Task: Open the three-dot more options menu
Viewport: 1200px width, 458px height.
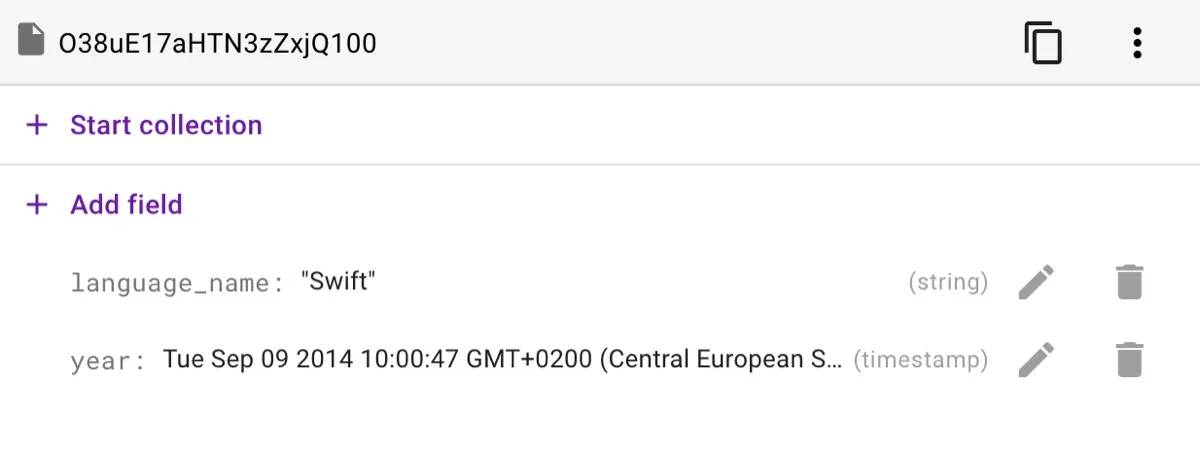Action: [1137, 43]
